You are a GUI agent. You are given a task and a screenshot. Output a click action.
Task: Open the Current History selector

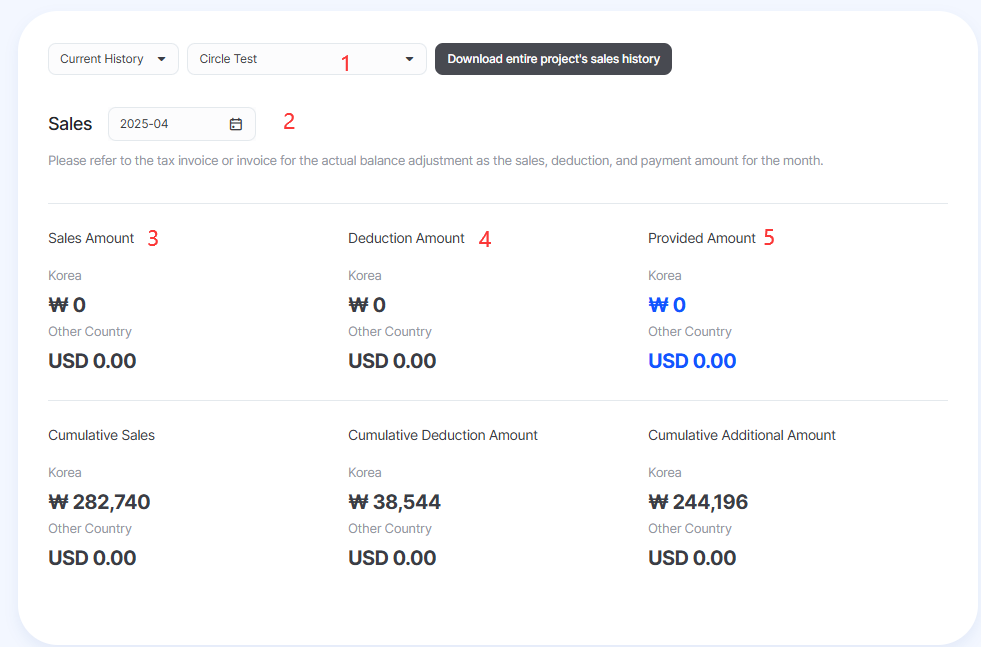113,59
